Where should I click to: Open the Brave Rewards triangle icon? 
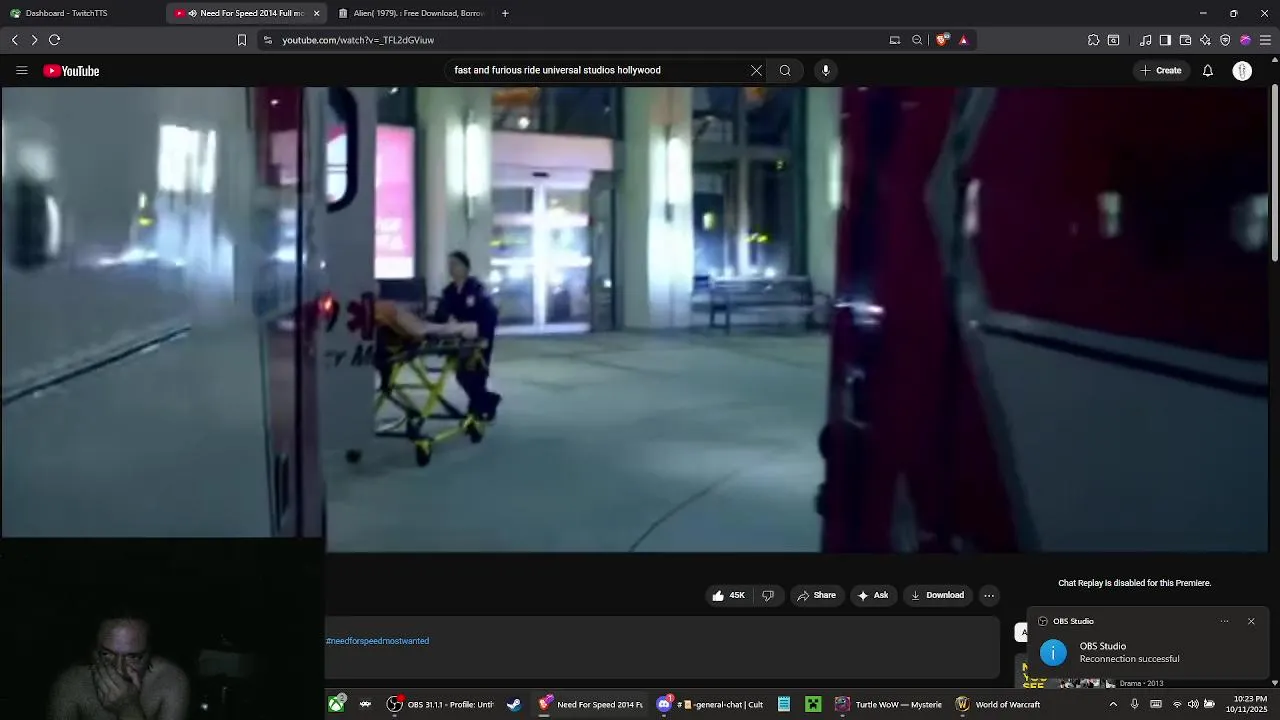pyautogui.click(x=963, y=40)
